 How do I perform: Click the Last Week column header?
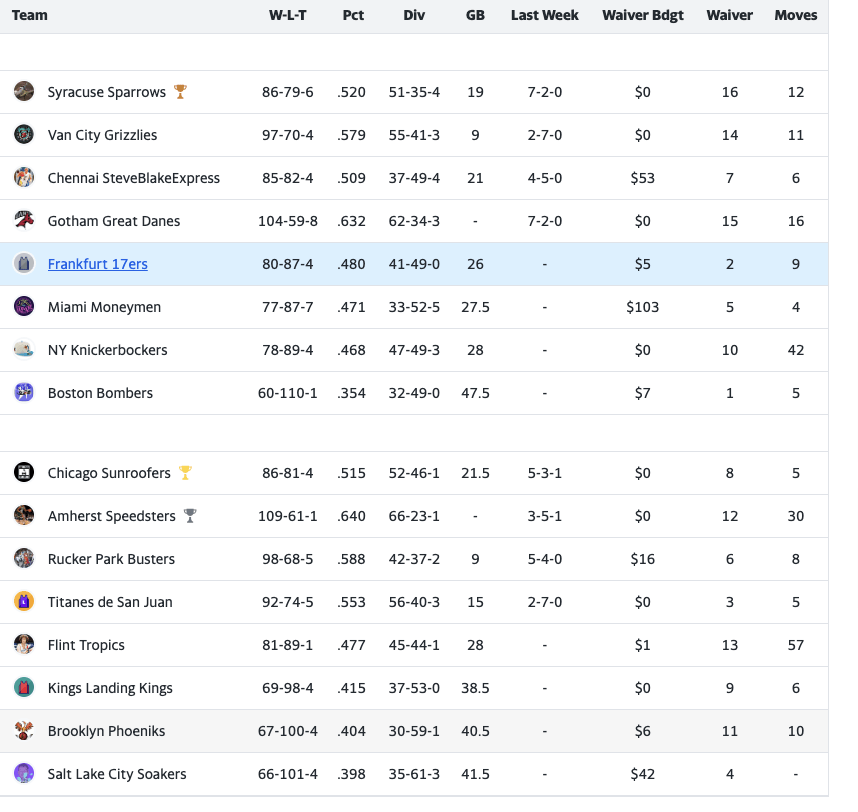544,15
